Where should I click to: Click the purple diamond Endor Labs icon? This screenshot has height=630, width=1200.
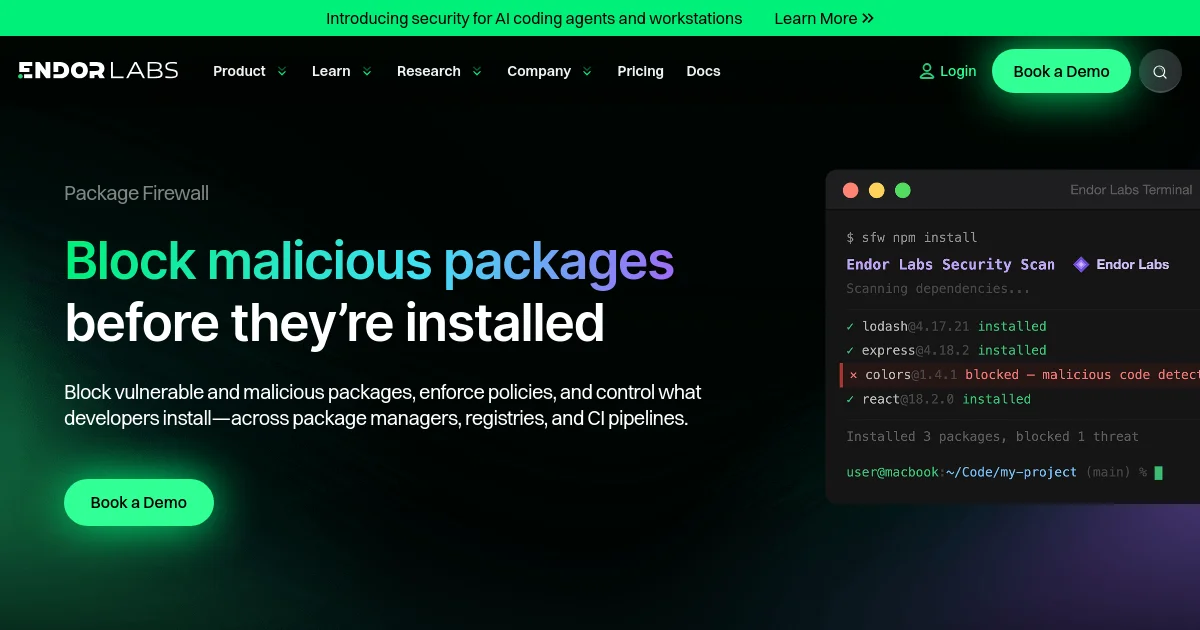point(1081,264)
